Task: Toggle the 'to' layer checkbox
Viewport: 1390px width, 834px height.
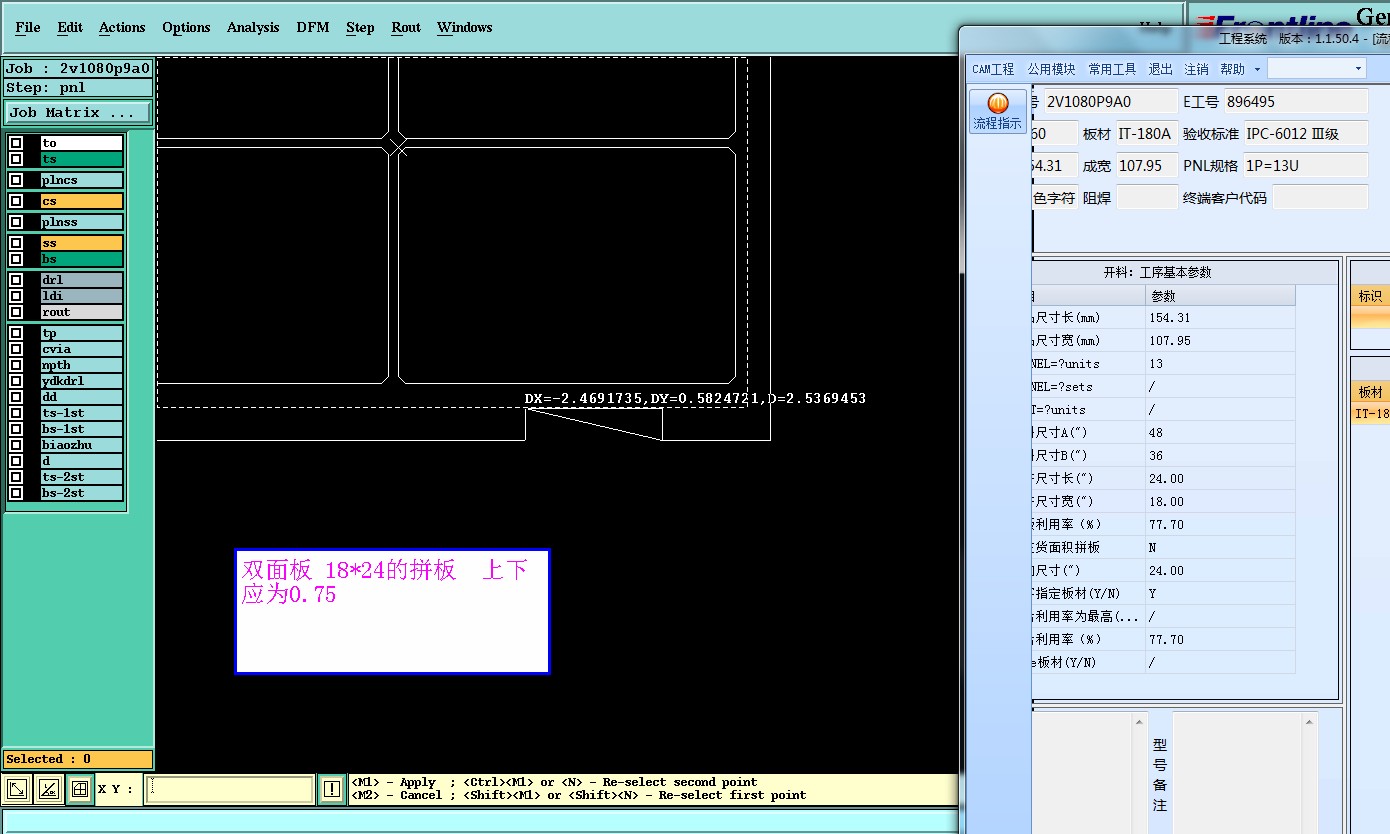Action: coord(16,143)
